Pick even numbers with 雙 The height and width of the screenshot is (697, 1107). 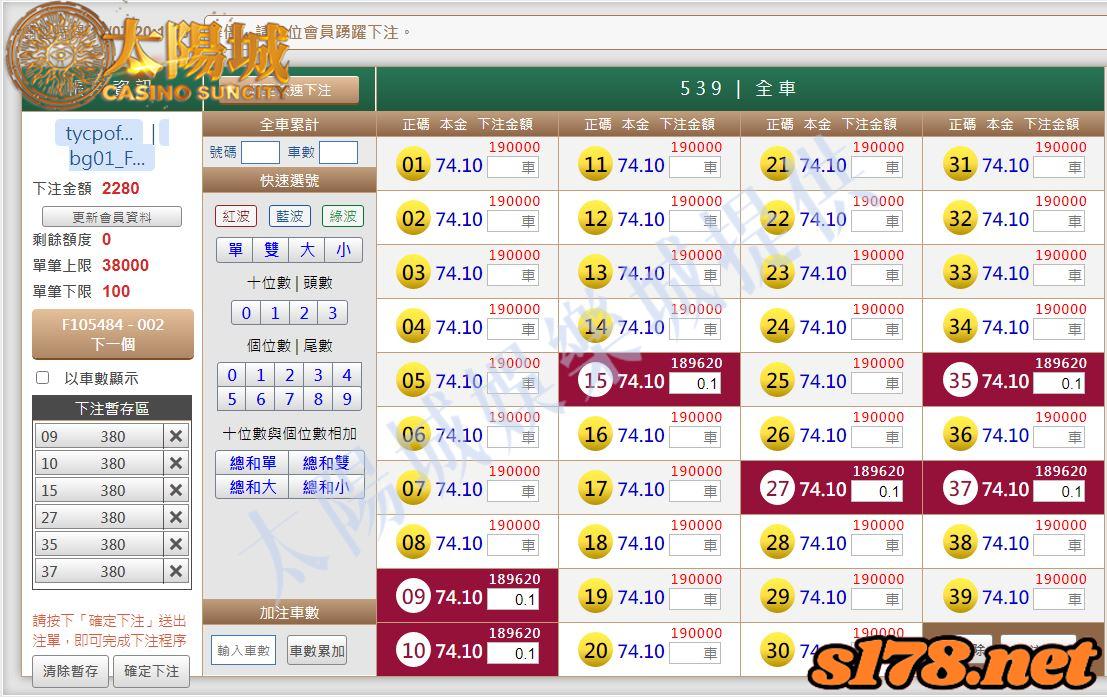point(271,249)
